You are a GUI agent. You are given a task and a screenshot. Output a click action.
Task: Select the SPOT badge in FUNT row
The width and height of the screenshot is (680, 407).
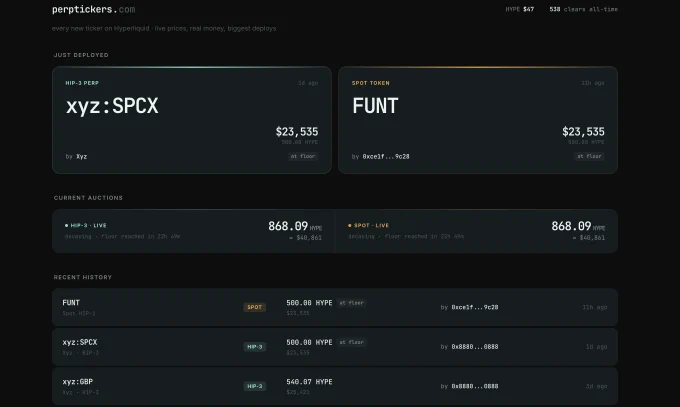255,307
